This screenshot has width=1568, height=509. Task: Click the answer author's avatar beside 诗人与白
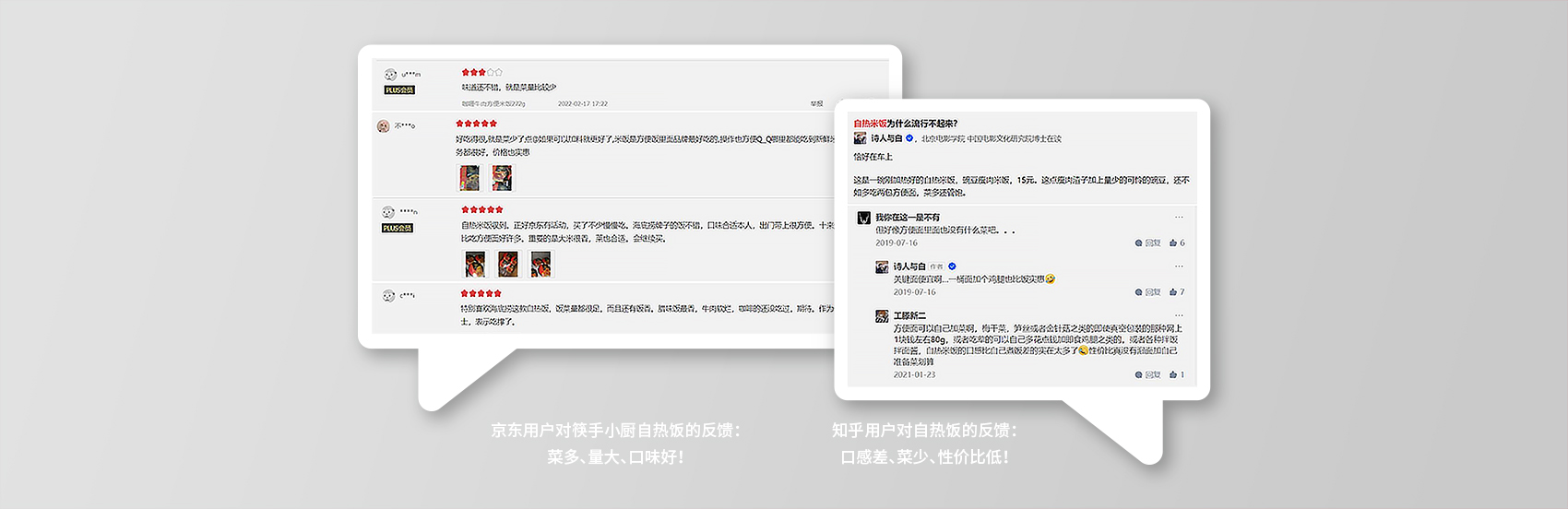point(860,138)
